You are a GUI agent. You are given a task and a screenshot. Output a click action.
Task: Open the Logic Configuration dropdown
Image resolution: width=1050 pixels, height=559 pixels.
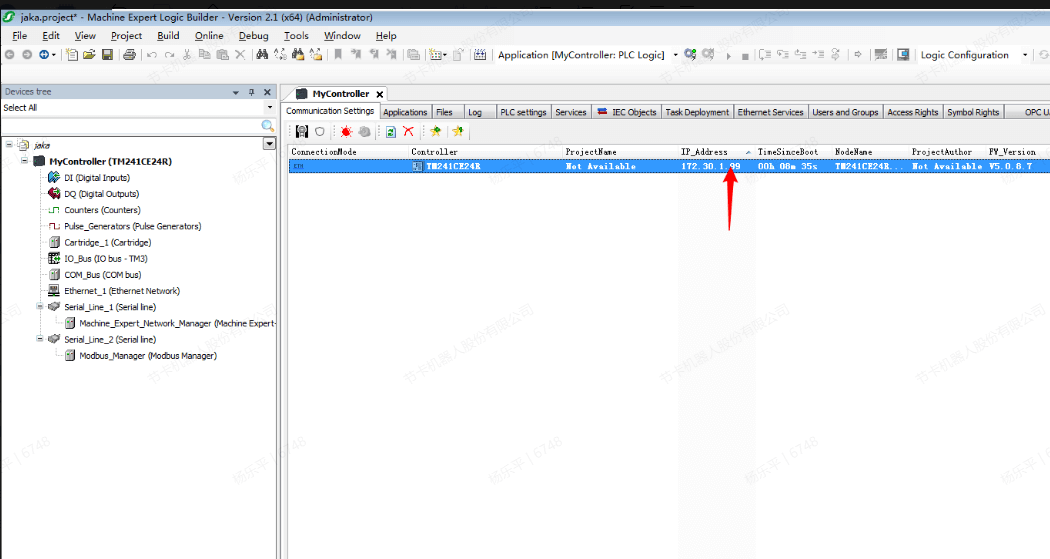(x=1025, y=55)
